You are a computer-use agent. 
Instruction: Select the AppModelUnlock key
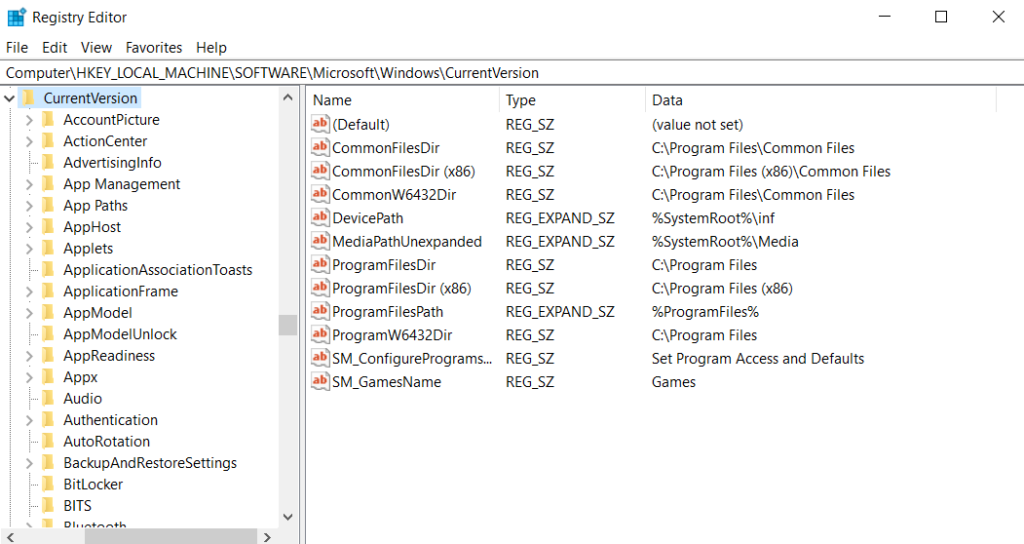(120, 334)
